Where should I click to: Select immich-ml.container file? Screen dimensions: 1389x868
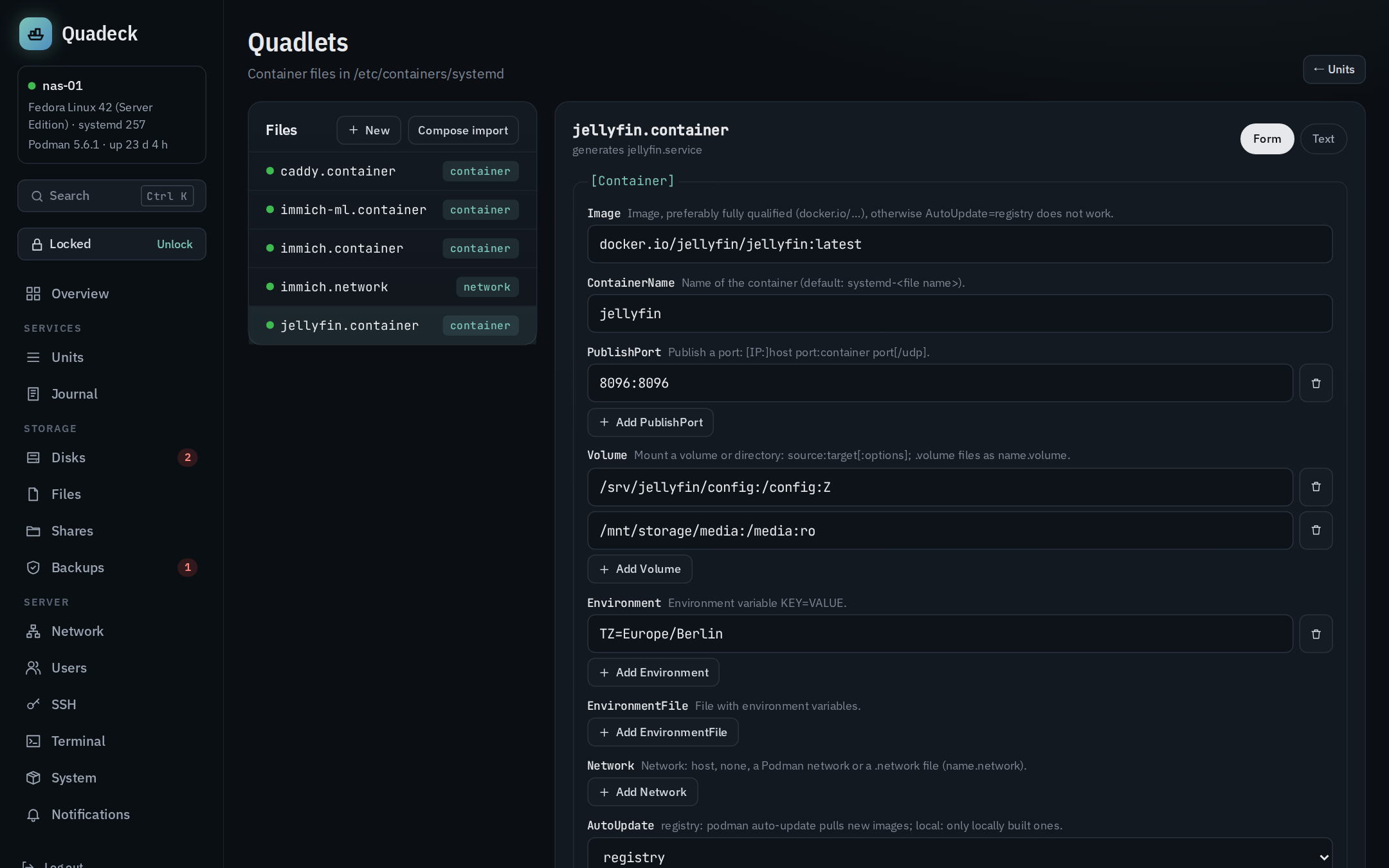[392, 210]
